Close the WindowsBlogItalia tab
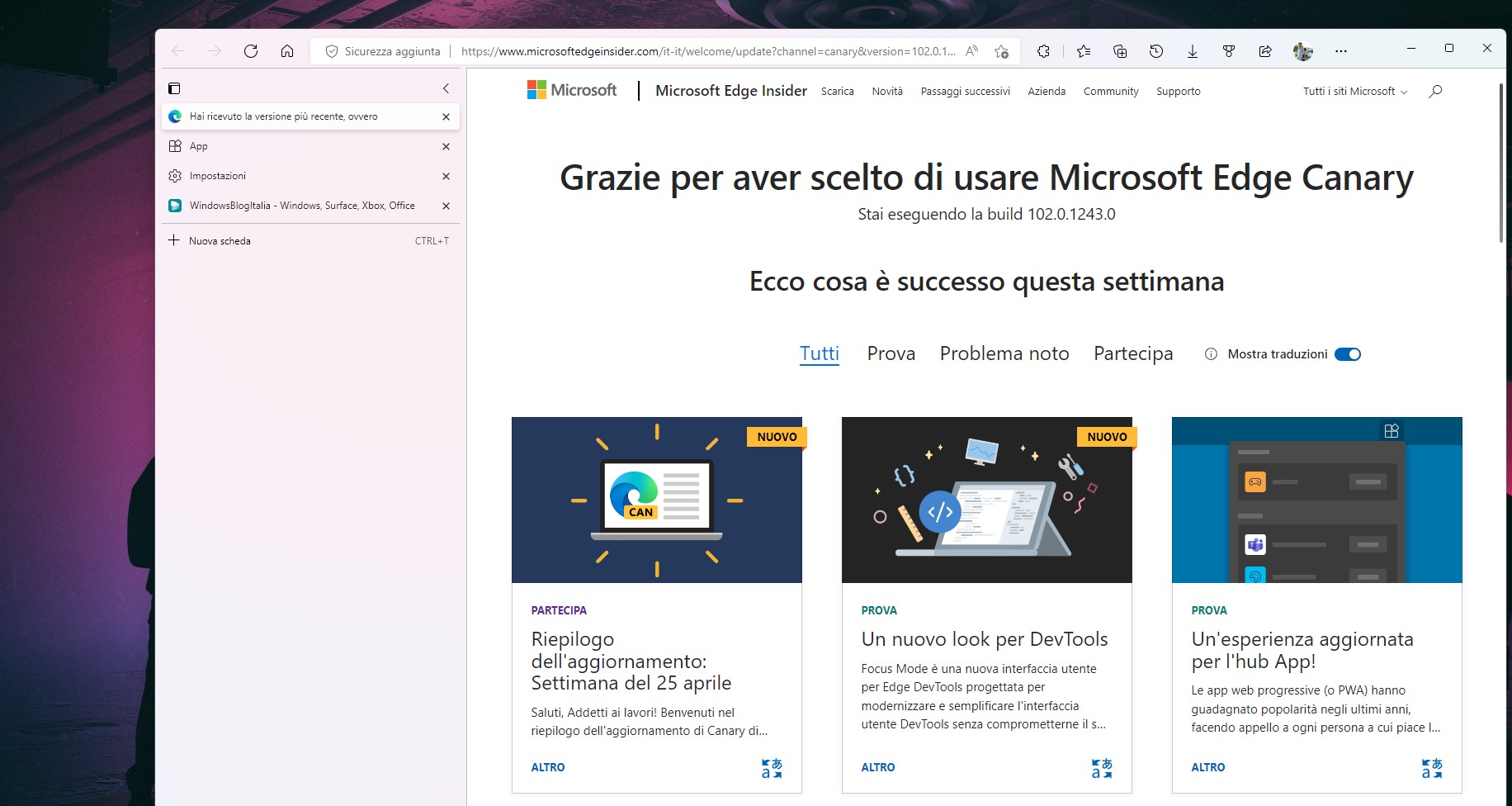Screen dimensions: 1512x806 446,206
